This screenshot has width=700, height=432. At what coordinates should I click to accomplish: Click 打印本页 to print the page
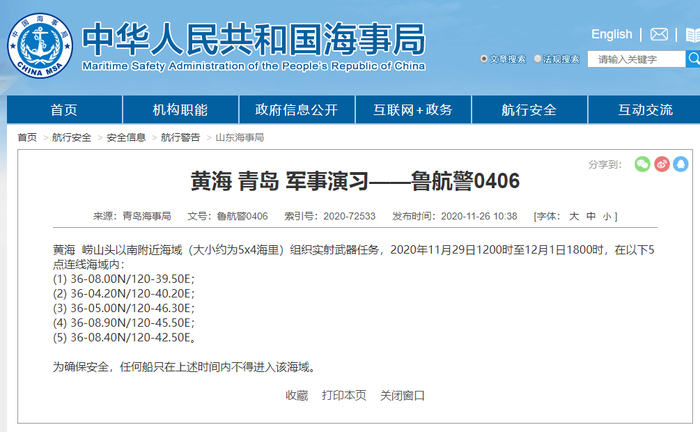[x=344, y=395]
